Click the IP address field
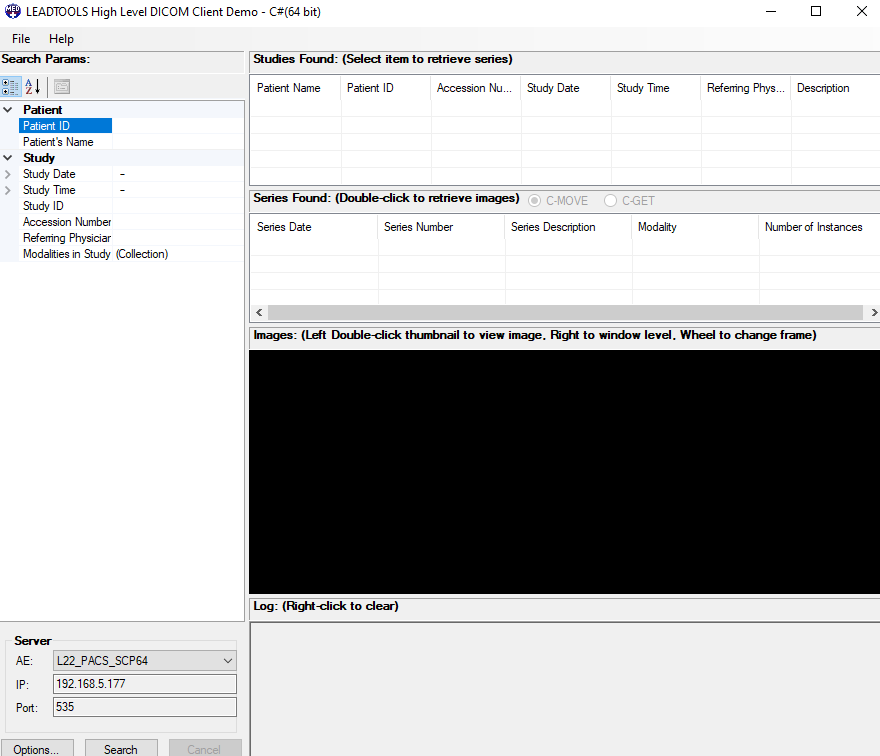The image size is (880, 756). click(145, 684)
